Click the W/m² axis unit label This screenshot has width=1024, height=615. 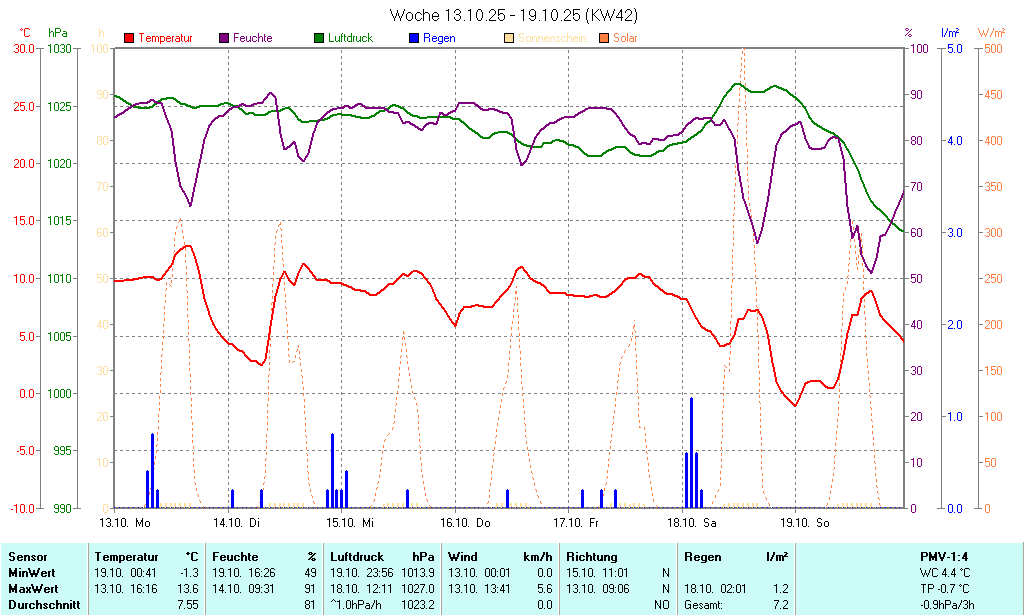991,33
